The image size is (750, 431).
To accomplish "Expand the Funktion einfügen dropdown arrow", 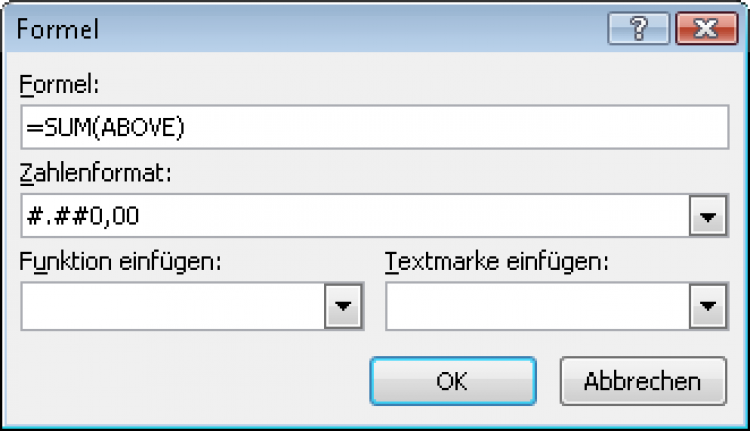I will 343,307.
